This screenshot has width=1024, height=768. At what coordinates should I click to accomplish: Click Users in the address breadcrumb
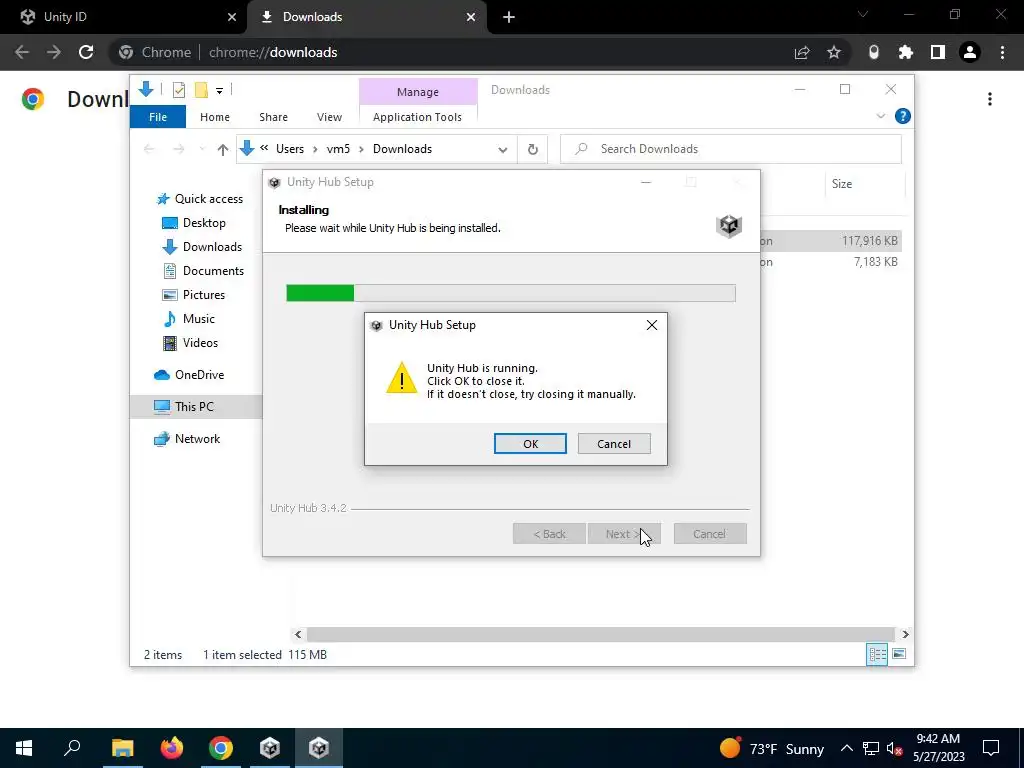click(x=290, y=149)
